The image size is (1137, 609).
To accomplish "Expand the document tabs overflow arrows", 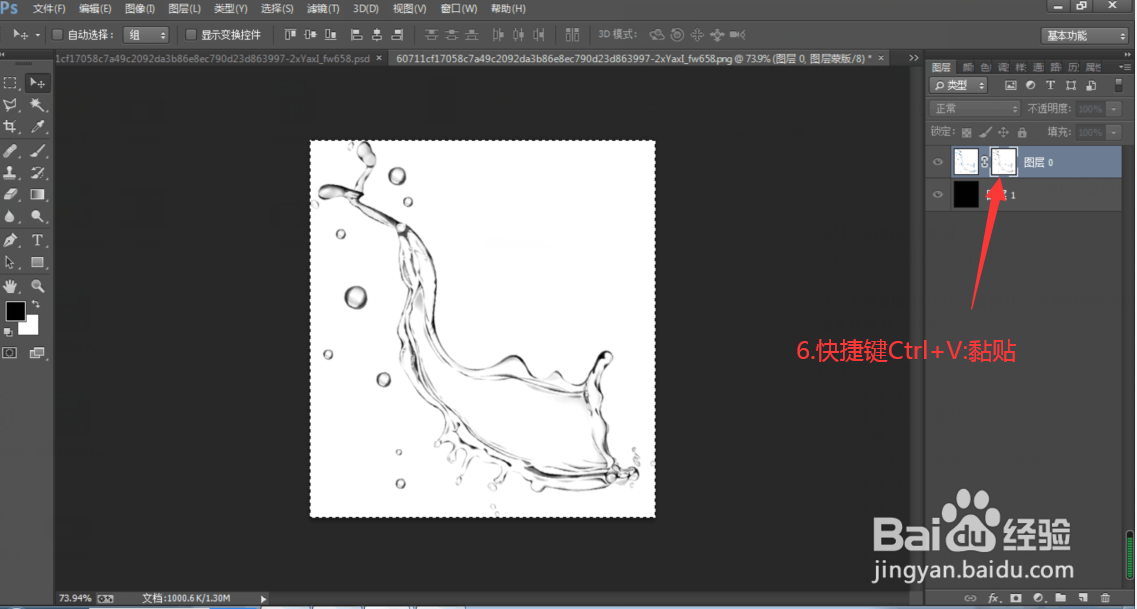I will point(913,58).
